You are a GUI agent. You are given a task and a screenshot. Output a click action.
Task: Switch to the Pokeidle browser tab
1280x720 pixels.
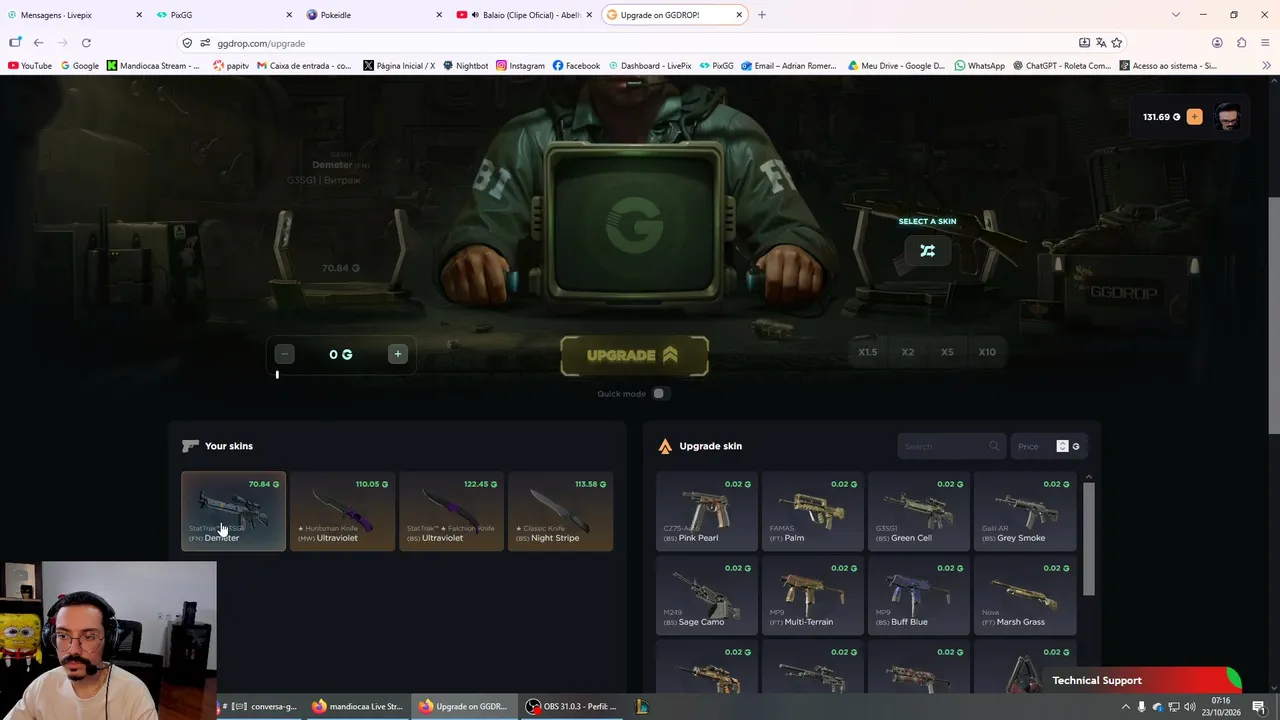pos(375,15)
